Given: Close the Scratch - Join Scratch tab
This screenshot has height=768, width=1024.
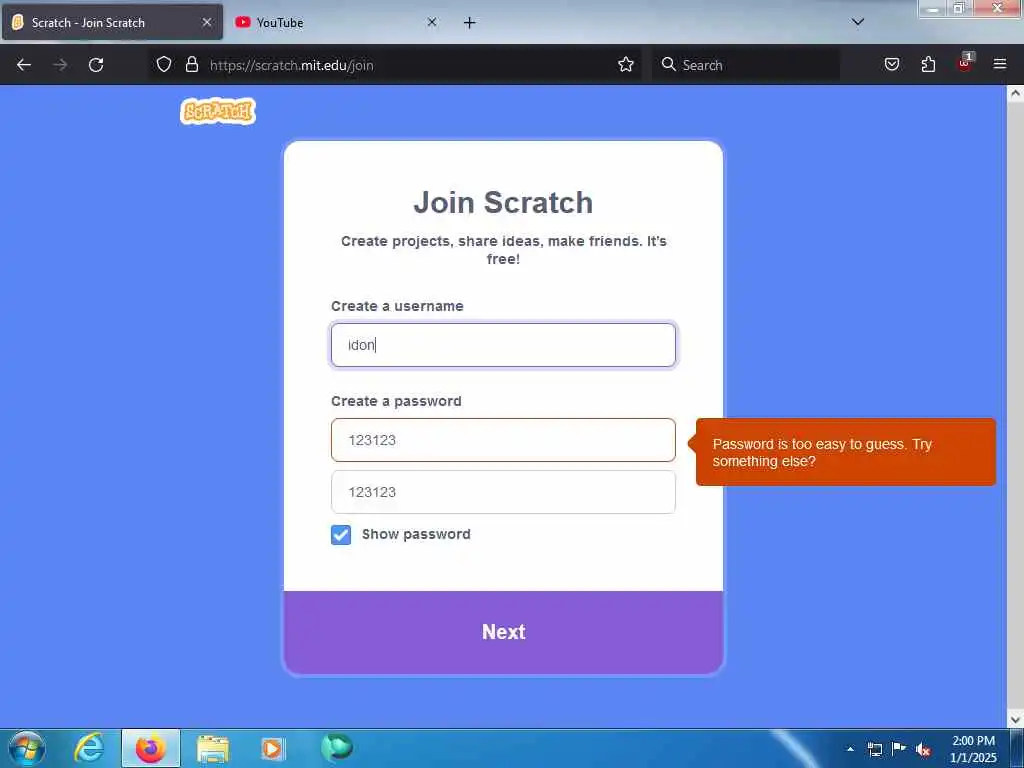Looking at the screenshot, I should pos(207,22).
